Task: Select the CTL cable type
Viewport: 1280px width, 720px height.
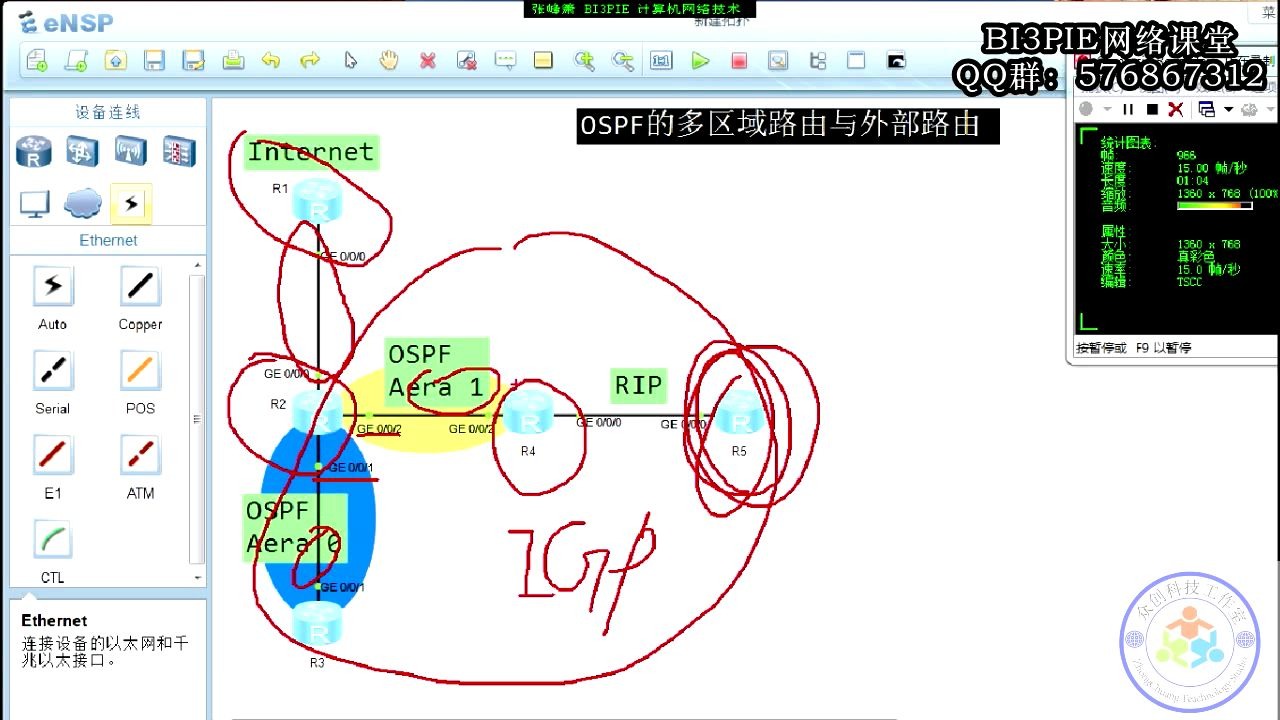Action: click(x=53, y=539)
